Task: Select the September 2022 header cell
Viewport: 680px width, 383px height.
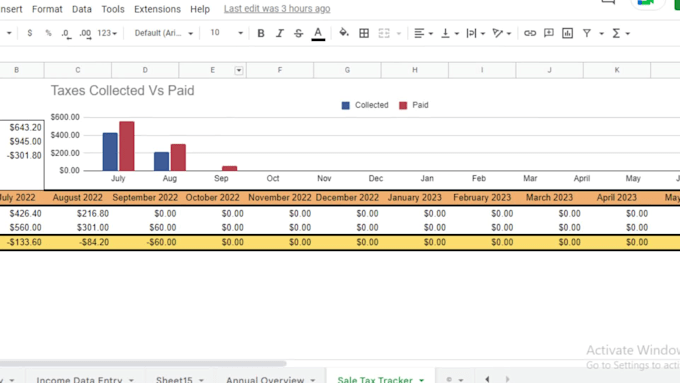Action: click(x=145, y=197)
